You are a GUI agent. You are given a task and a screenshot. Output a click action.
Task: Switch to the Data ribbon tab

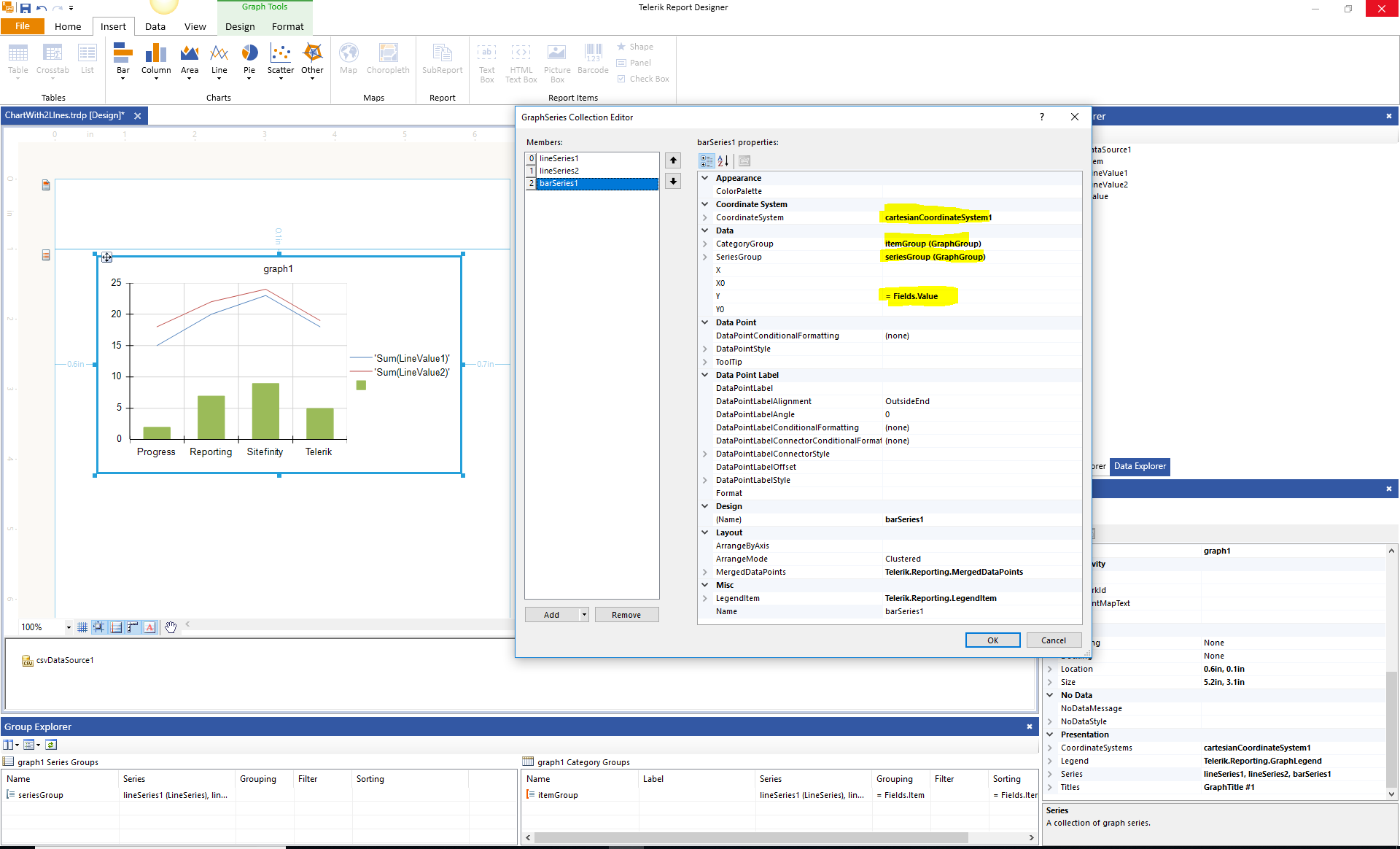point(155,26)
